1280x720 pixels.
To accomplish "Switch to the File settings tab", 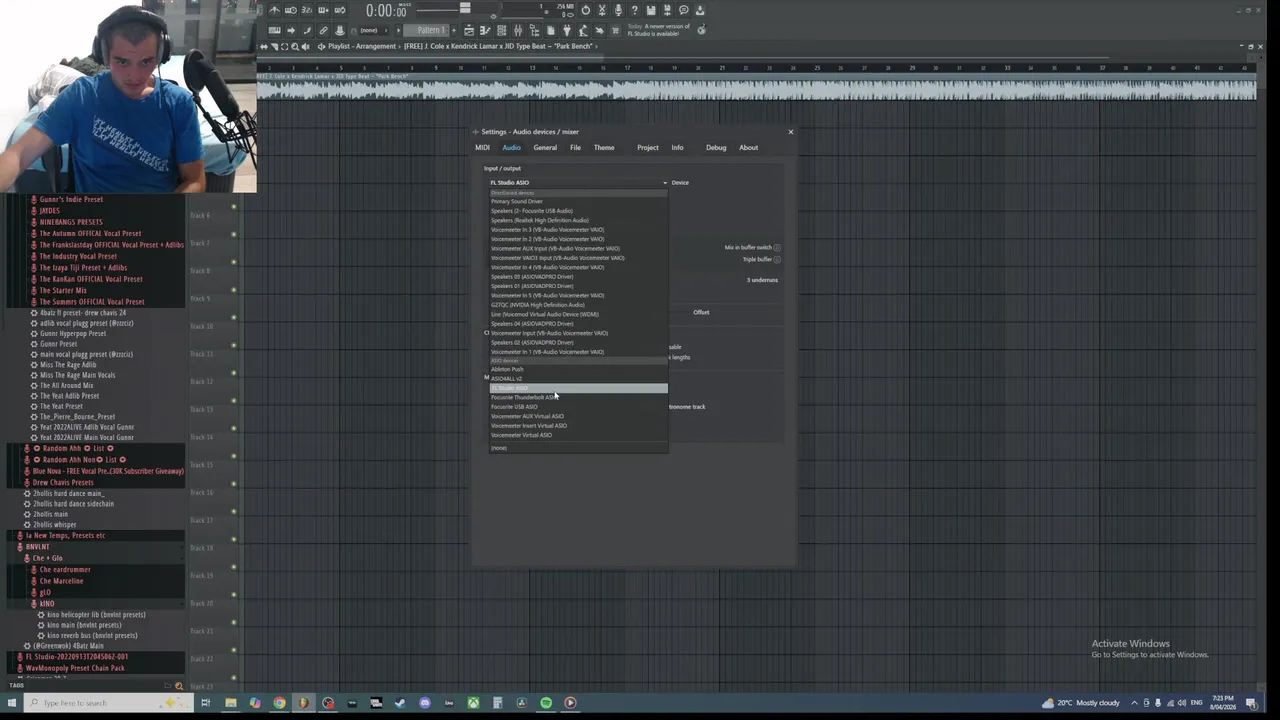I will 575,147.
